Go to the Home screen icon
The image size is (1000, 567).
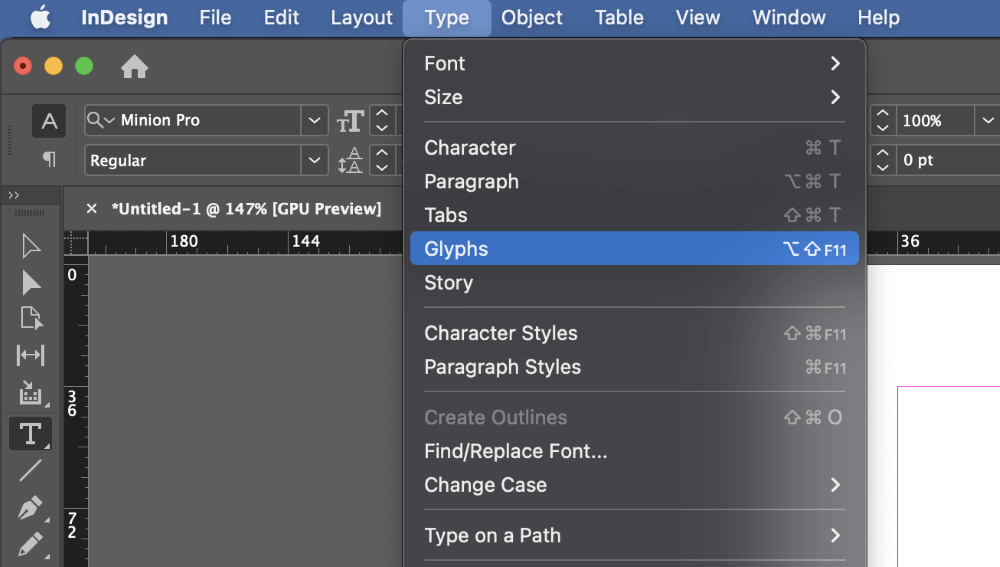pyautogui.click(x=135, y=66)
